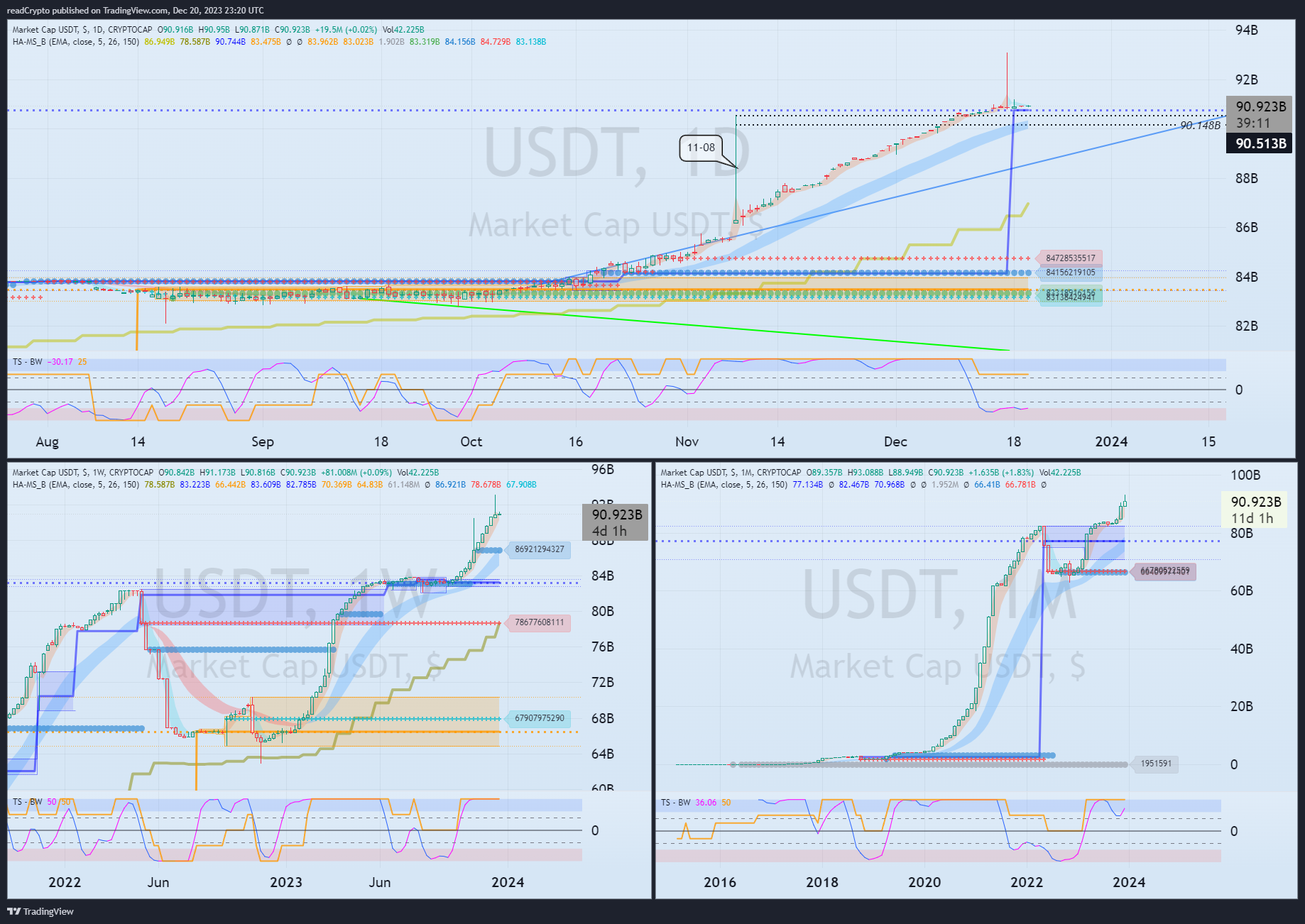Click the 96B axis label on the weekly chart
The width and height of the screenshot is (1305, 924).
pos(603,470)
